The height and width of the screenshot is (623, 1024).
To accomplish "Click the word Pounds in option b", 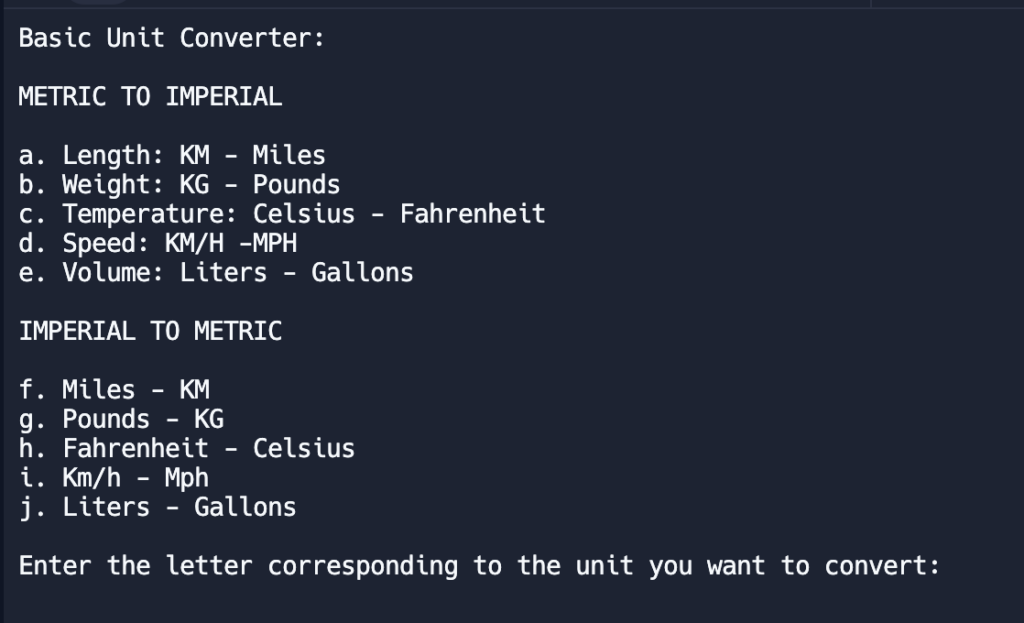I will [x=296, y=185].
